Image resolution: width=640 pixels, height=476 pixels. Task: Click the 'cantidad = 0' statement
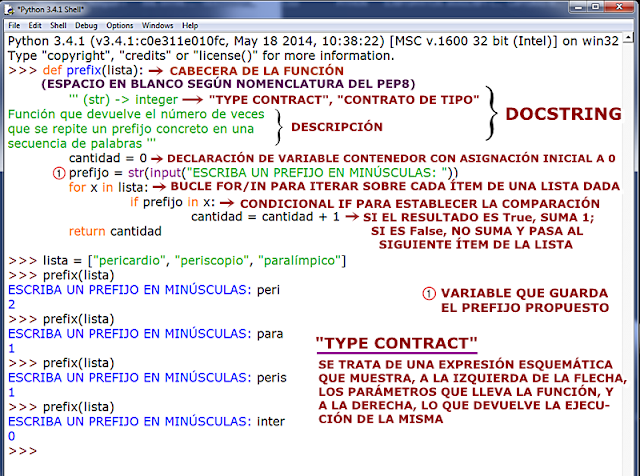pos(108,158)
